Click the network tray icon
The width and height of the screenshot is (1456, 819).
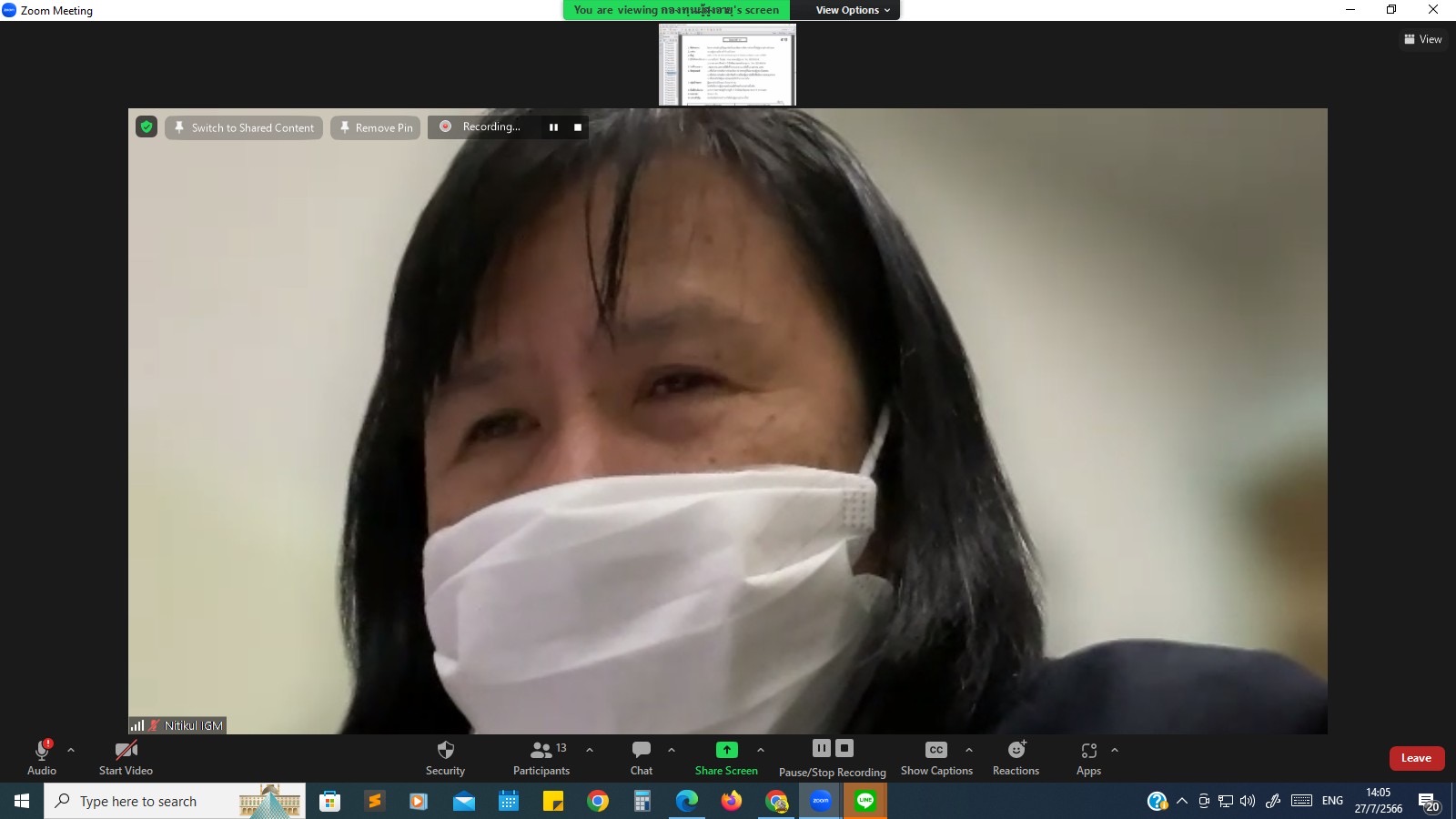tap(1226, 801)
